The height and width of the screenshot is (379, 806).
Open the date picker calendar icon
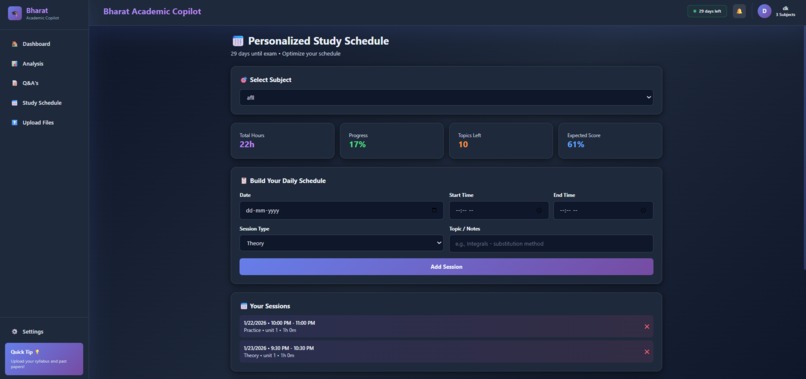(x=434, y=210)
